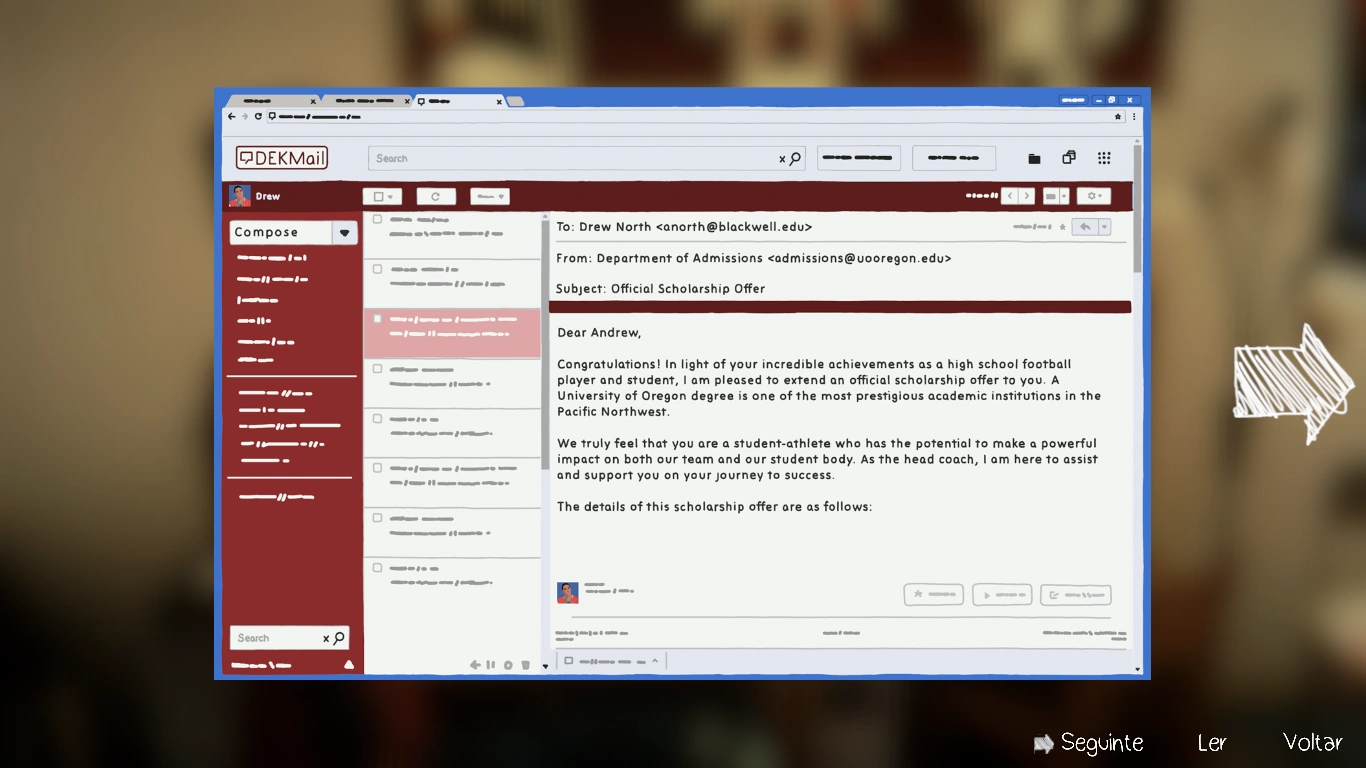Tick the checkbox of the fourth message

click(x=378, y=368)
